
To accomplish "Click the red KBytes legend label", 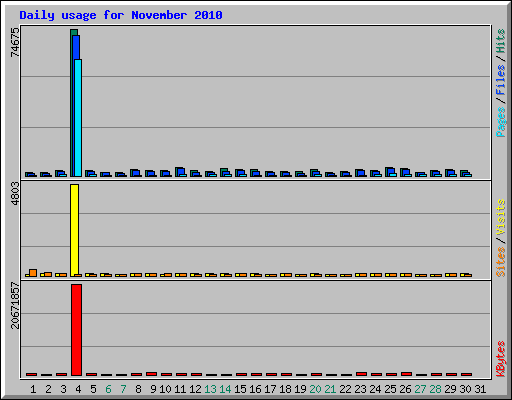I will [x=500, y=359].
